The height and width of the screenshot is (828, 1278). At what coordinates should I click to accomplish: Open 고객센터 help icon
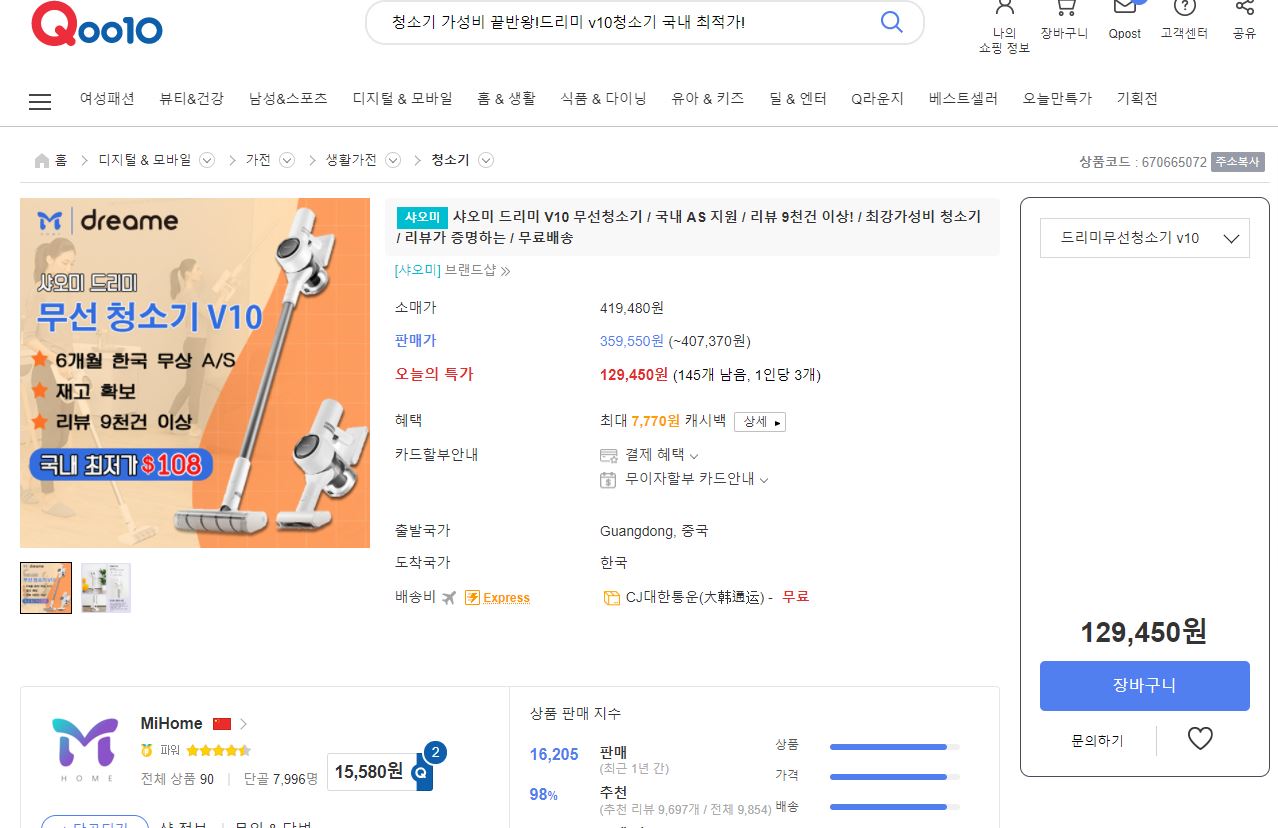coord(1185,8)
